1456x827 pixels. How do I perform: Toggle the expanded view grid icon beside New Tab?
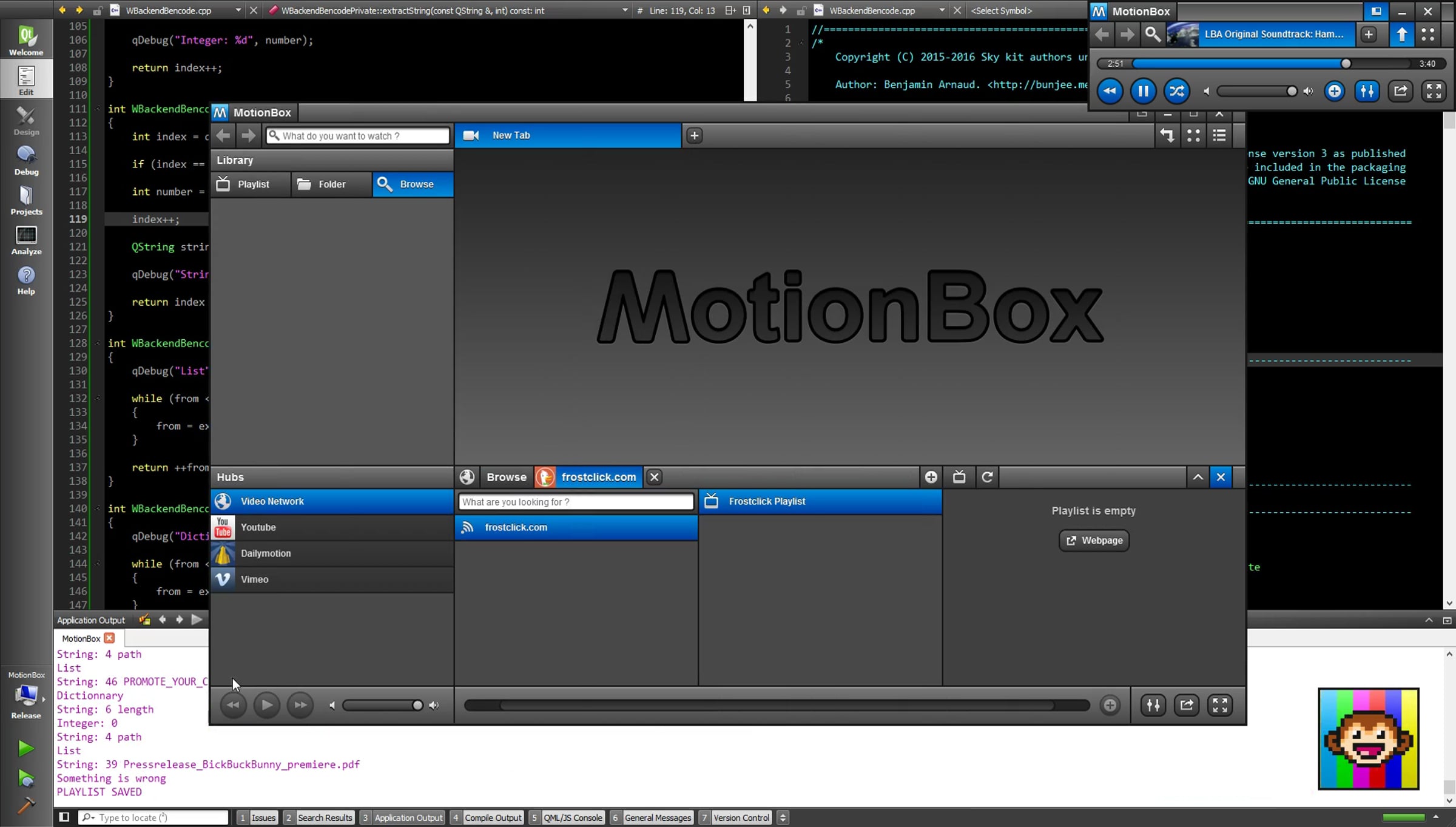[1193, 135]
